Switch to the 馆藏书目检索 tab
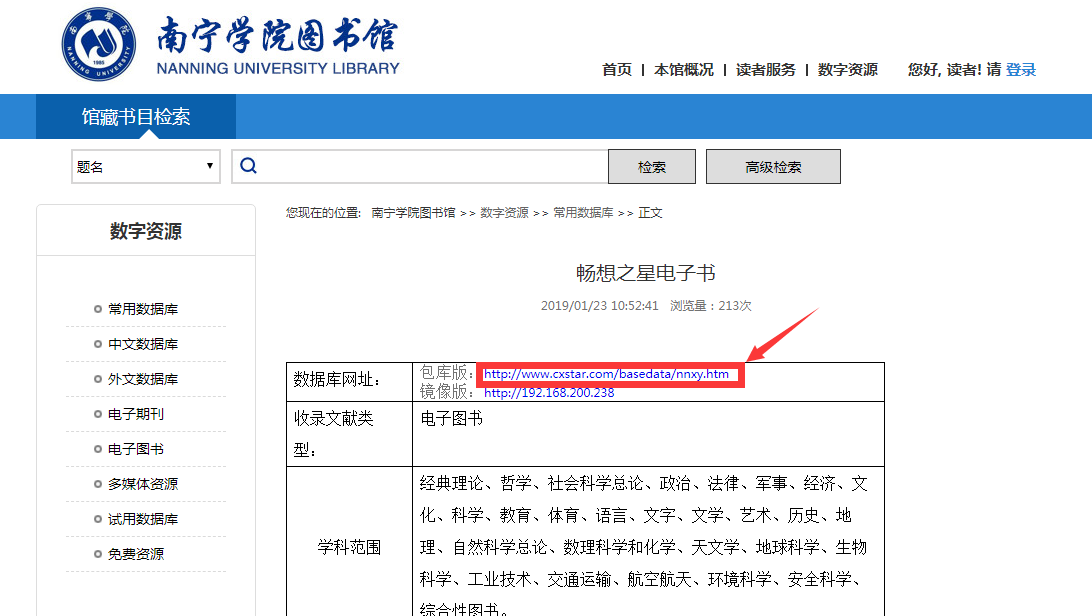Image resolution: width=1092 pixels, height=616 pixels. point(136,117)
